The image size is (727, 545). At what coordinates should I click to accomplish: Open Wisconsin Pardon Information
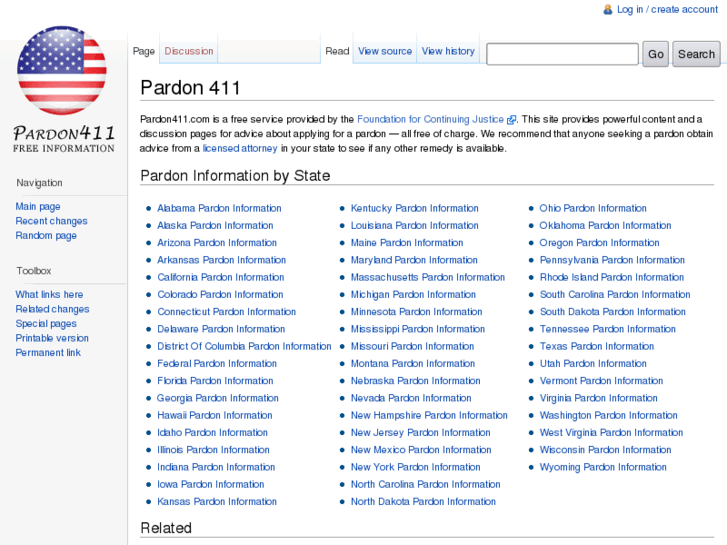coord(606,450)
